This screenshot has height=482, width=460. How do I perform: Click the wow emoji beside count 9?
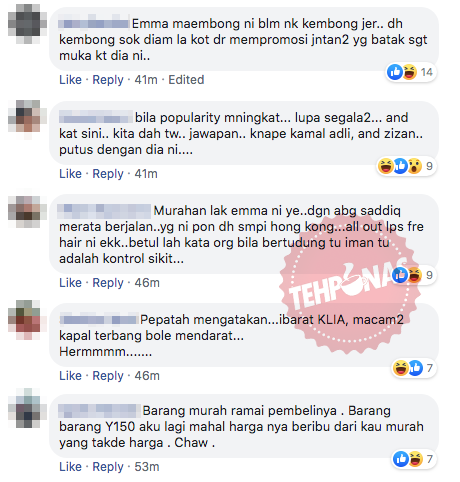point(415,166)
